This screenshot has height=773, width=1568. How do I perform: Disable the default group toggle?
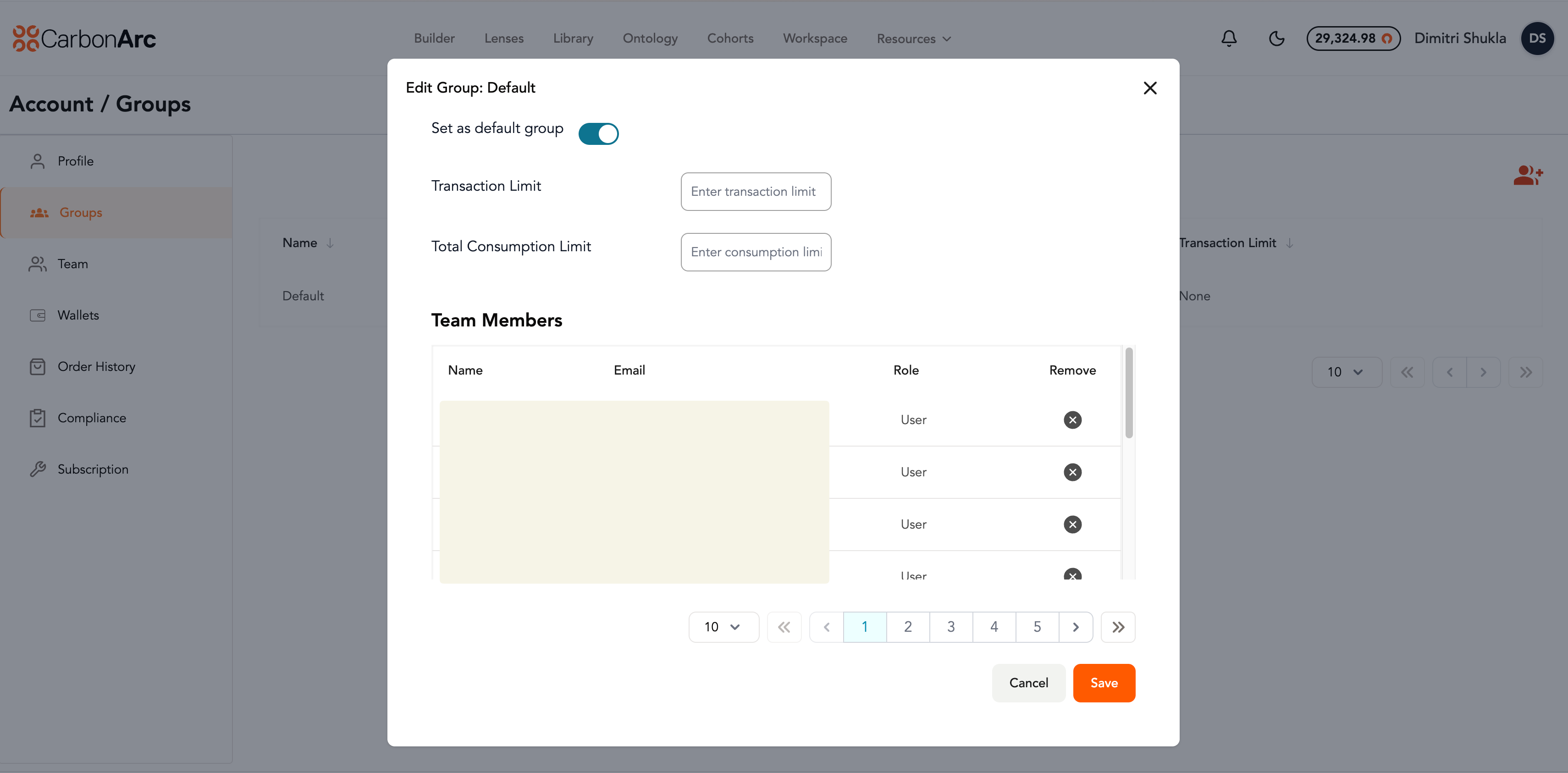pos(598,134)
